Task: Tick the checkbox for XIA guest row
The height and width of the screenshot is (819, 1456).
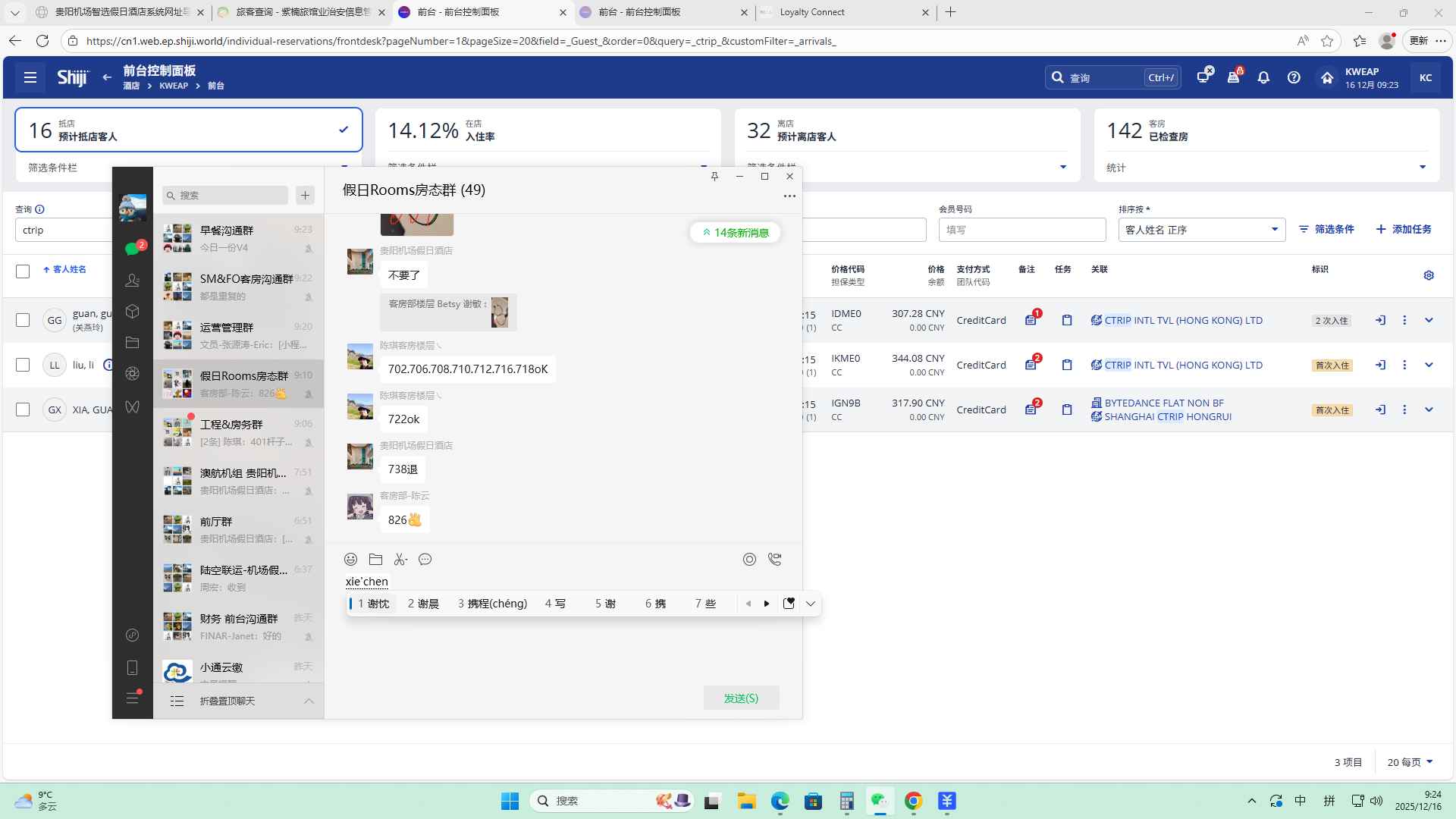Action: [x=23, y=409]
